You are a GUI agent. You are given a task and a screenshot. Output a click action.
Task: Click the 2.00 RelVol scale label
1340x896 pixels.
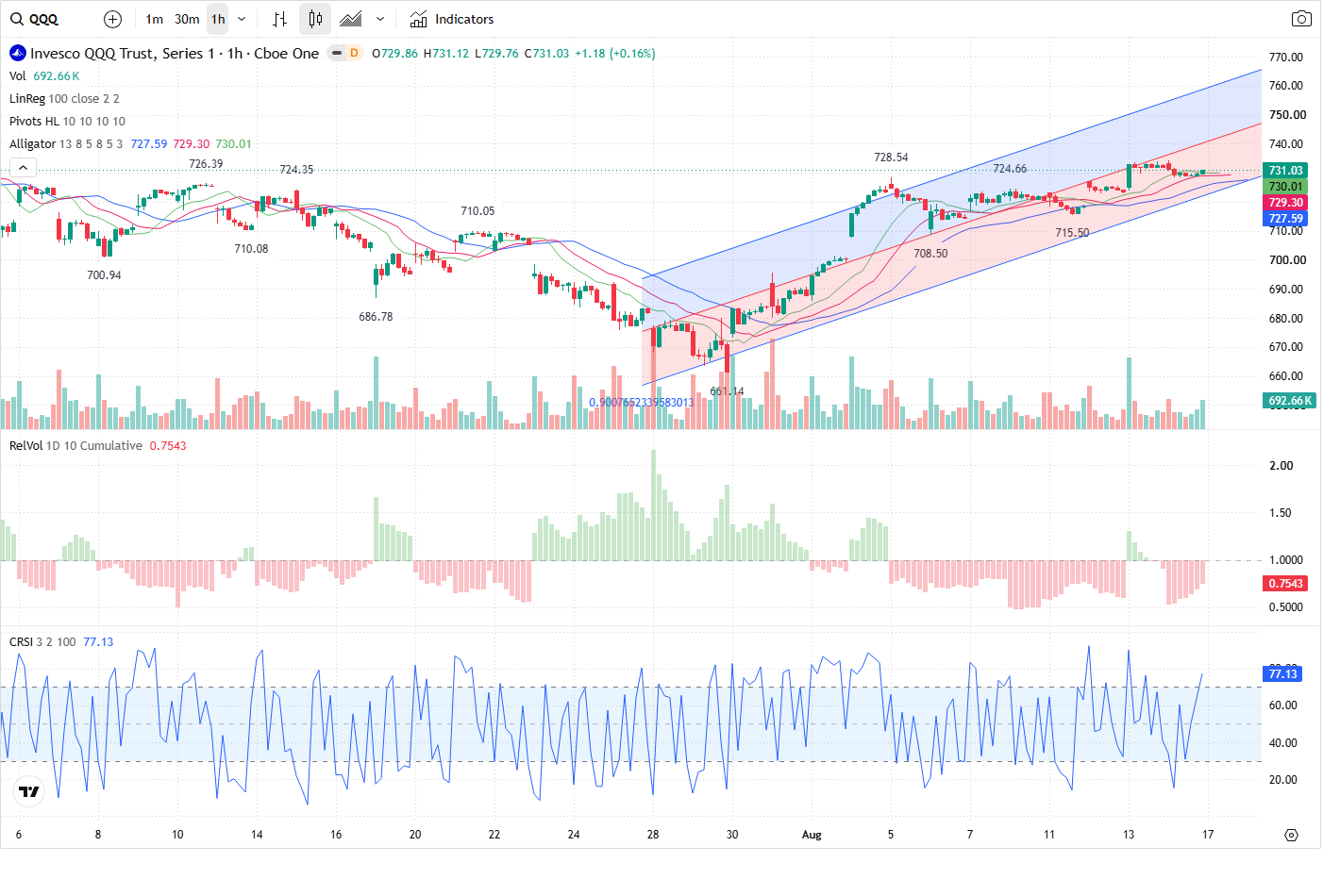coord(1281,466)
